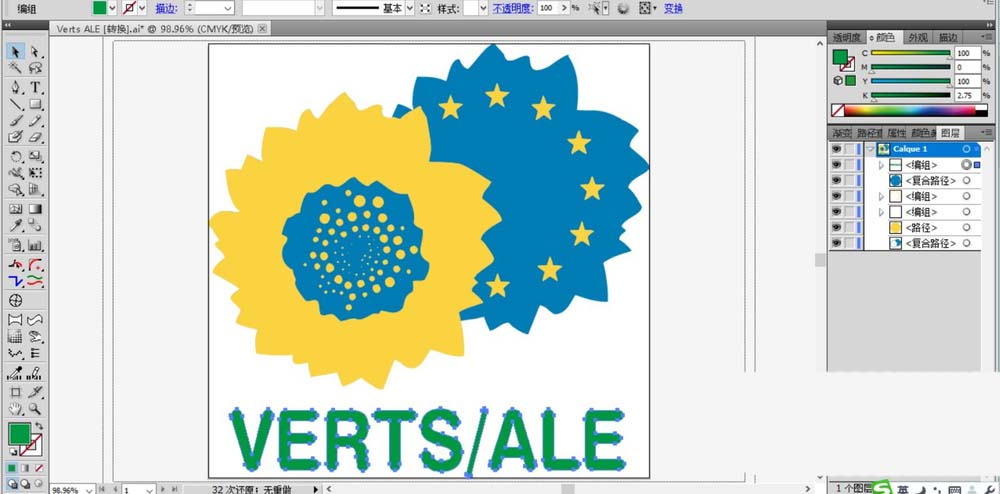Click the CMYK color spectrum bar

(x=916, y=110)
